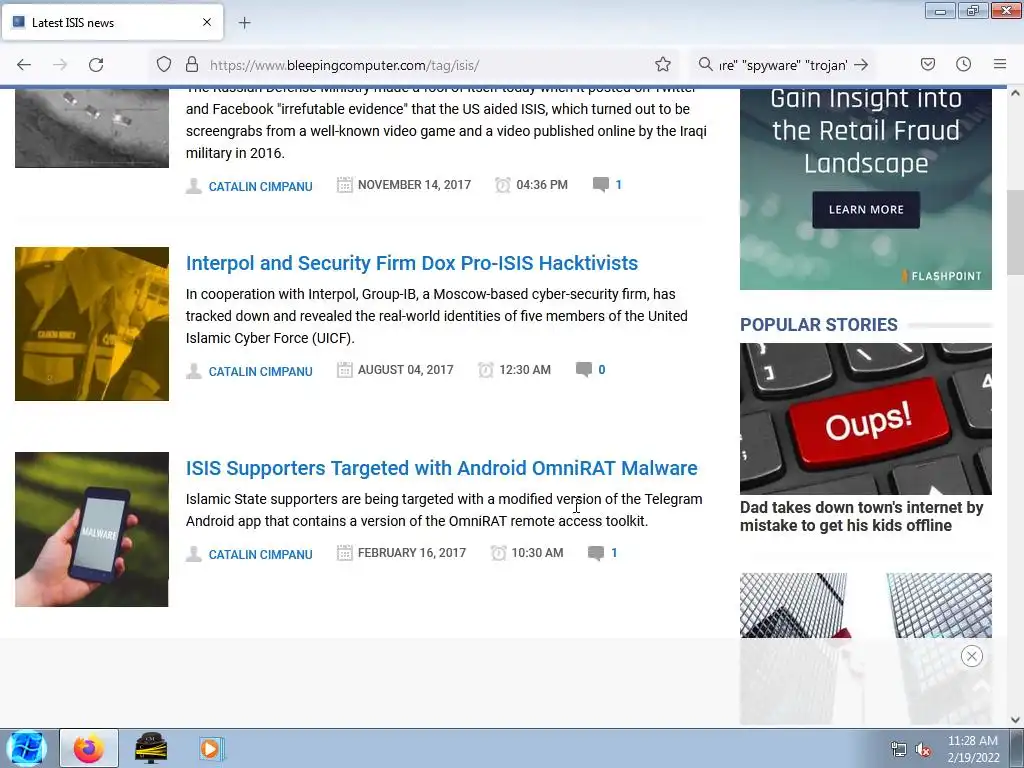Click the Russian Defense Ministry article thumbnail
This screenshot has height=768, width=1024.
[x=92, y=128]
